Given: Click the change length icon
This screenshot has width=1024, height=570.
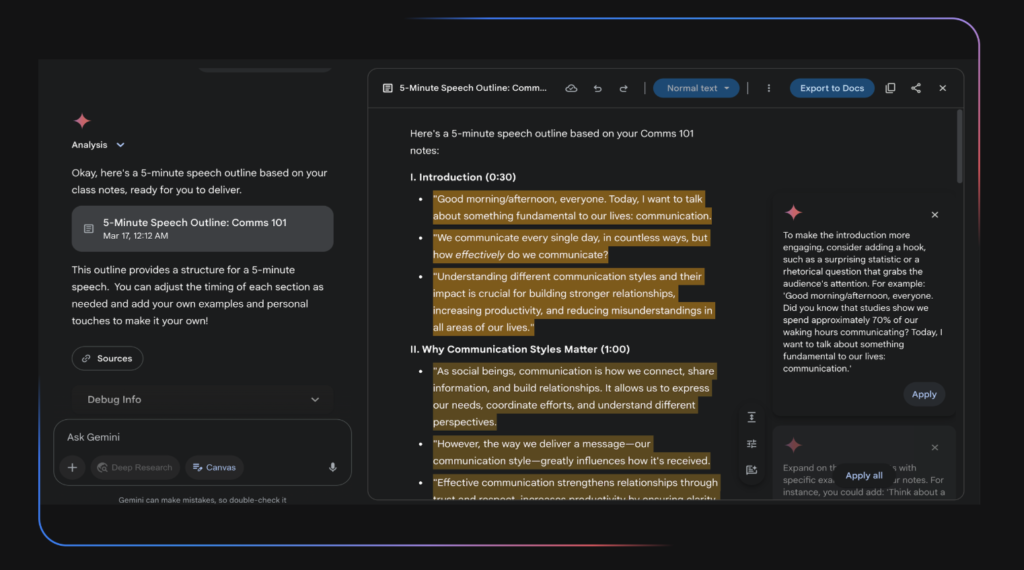Looking at the screenshot, I should [x=752, y=417].
